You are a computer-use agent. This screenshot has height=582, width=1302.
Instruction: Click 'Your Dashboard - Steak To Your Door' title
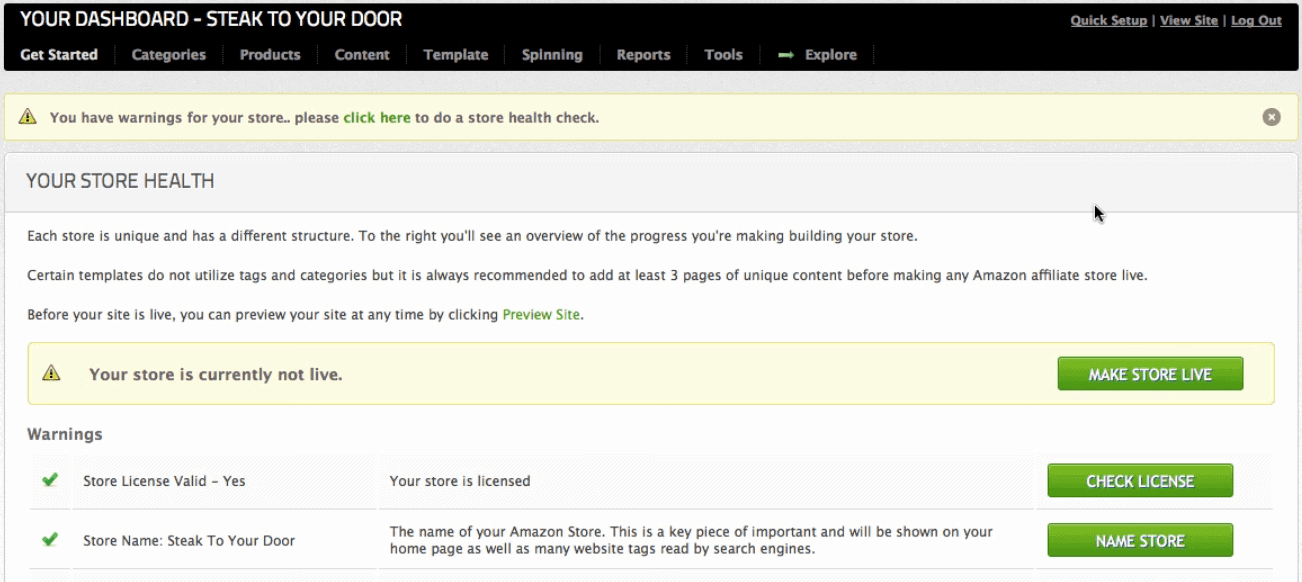(x=211, y=19)
